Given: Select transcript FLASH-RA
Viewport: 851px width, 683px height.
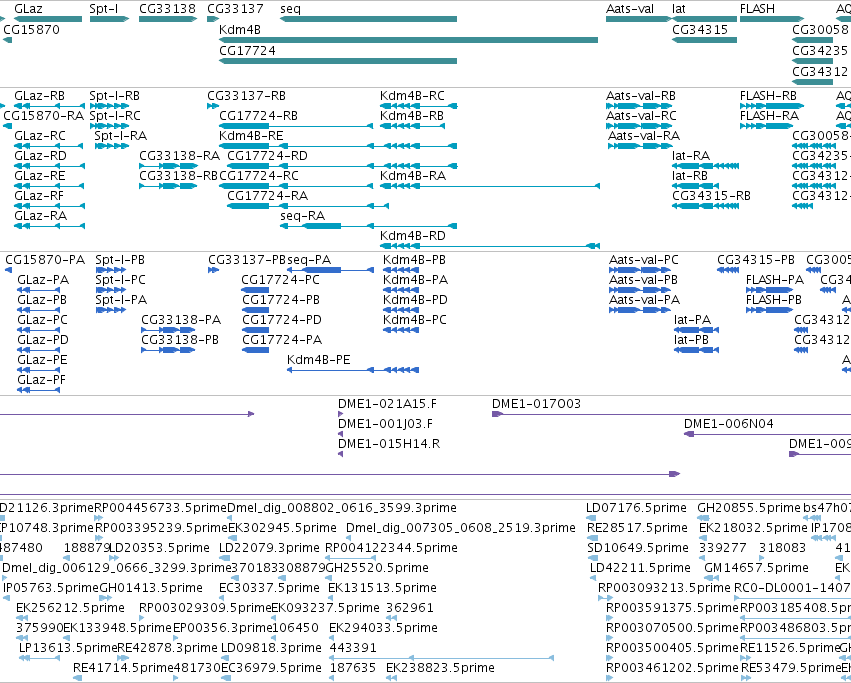Looking at the screenshot, I should tap(766, 126).
